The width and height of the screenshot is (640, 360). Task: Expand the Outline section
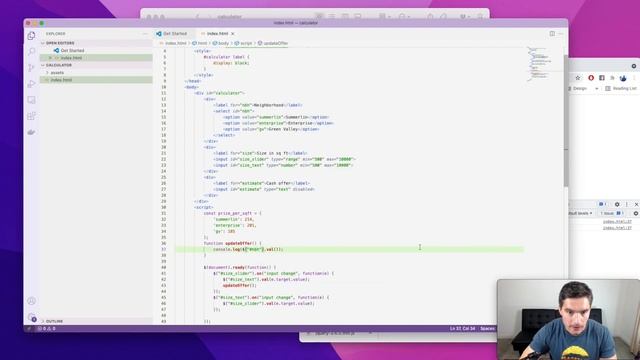click(x=54, y=321)
